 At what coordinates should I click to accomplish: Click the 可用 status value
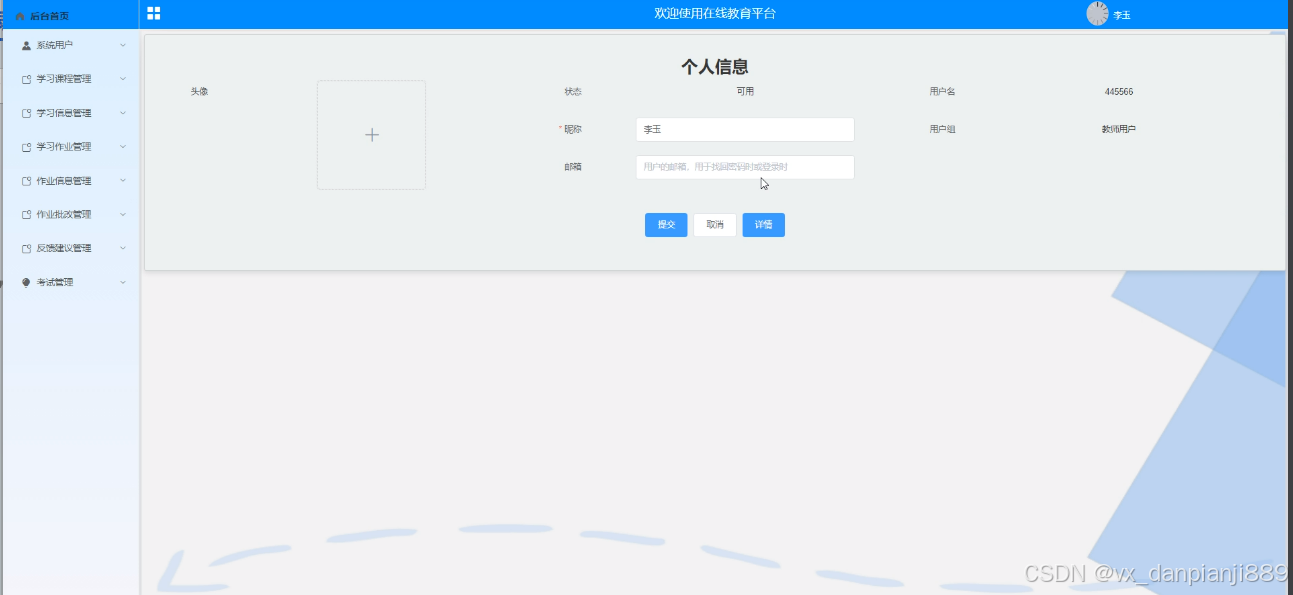[745, 91]
